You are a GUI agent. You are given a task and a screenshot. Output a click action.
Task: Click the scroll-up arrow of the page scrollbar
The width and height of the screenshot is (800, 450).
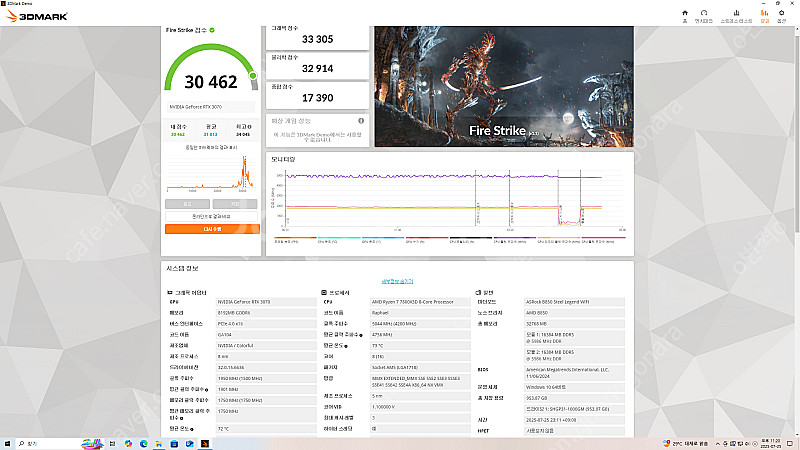click(796, 30)
